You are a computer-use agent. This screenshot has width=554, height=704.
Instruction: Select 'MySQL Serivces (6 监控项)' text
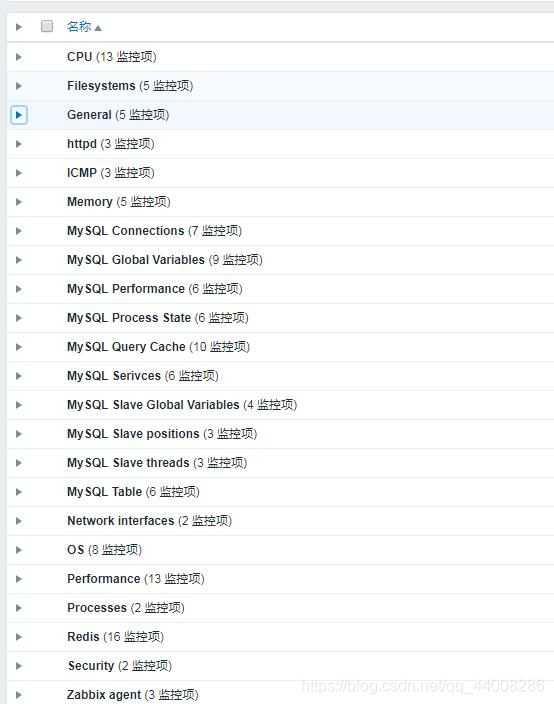pyautogui.click(x=143, y=376)
